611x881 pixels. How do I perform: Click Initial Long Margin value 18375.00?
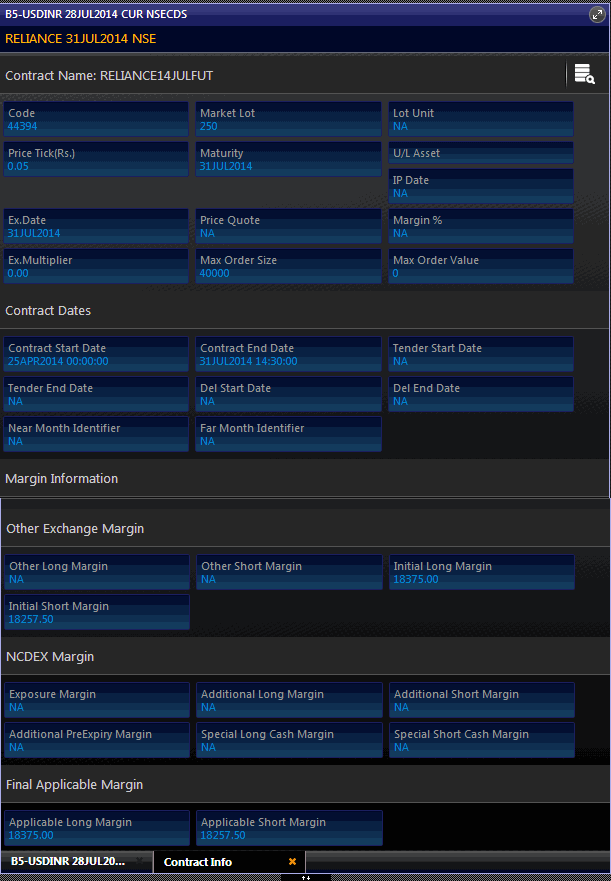point(416,580)
